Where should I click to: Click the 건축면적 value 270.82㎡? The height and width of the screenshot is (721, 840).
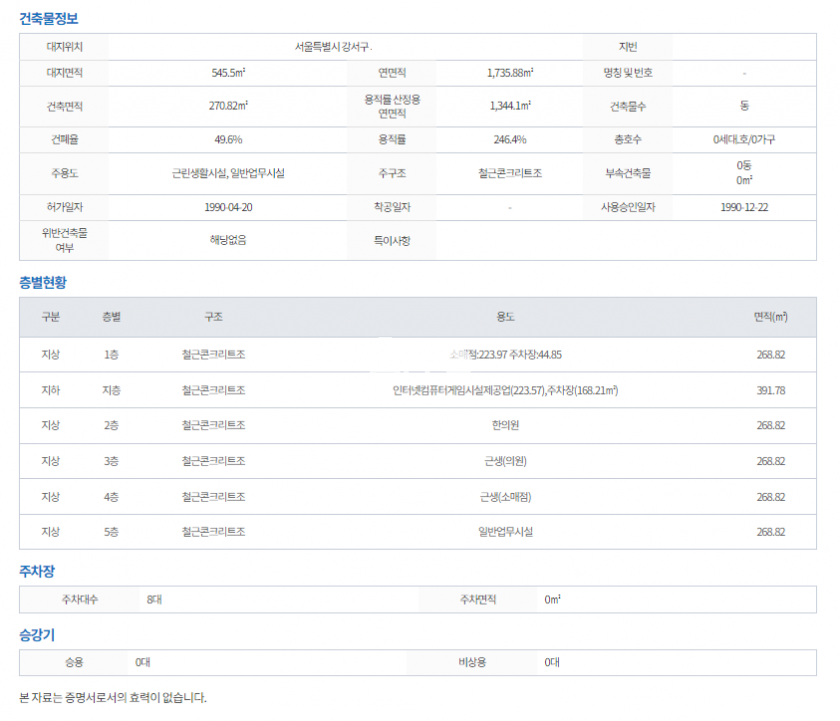(229, 106)
